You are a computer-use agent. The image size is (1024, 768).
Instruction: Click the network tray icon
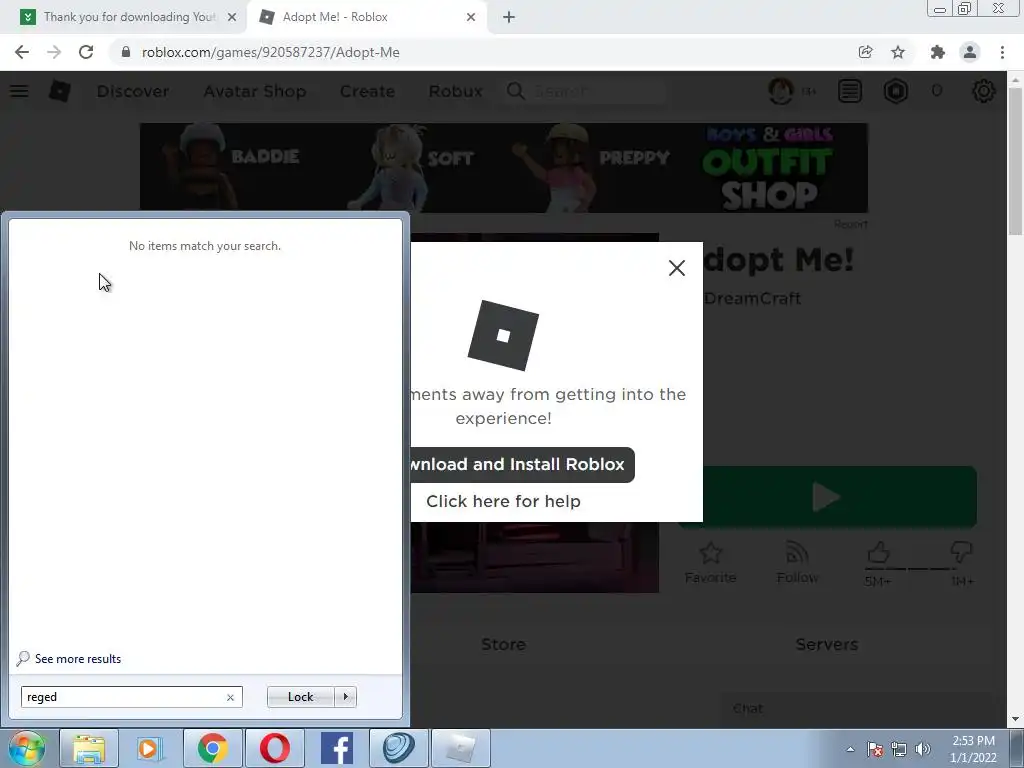(x=899, y=749)
